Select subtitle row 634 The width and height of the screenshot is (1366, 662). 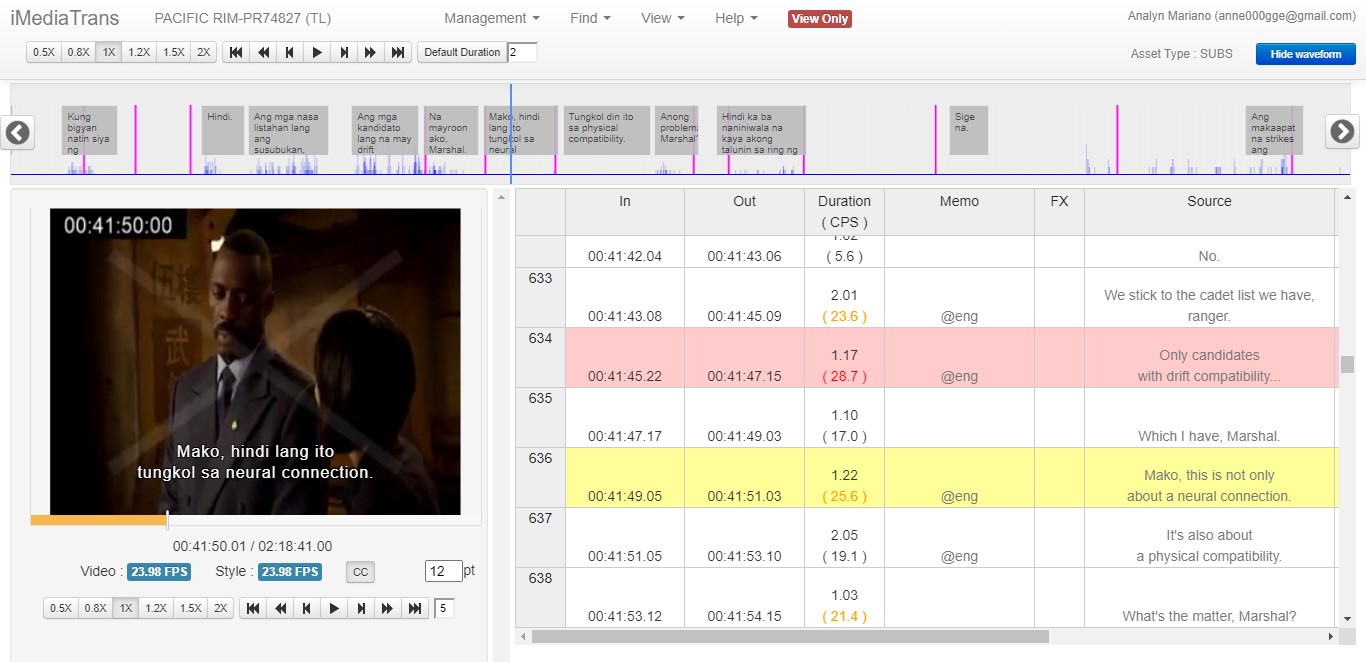click(x=927, y=358)
